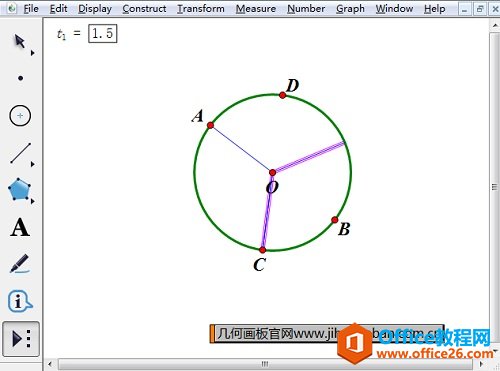This screenshot has height=371, width=500.
Task: Open the Measure menu
Action: point(256,9)
